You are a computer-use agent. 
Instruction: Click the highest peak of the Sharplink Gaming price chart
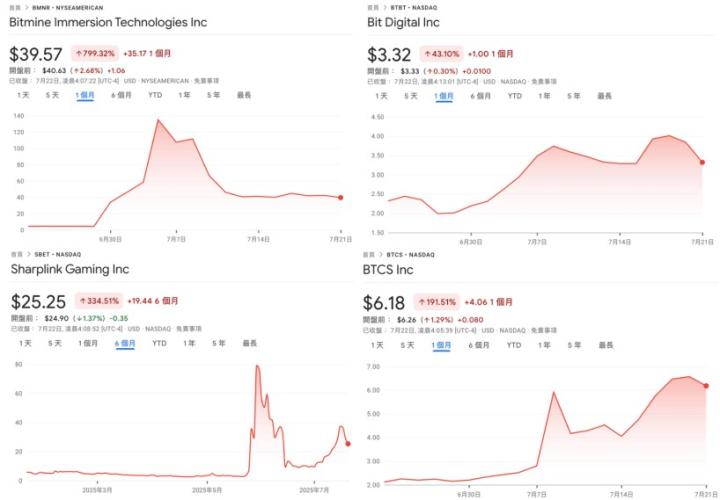[x=257, y=366]
